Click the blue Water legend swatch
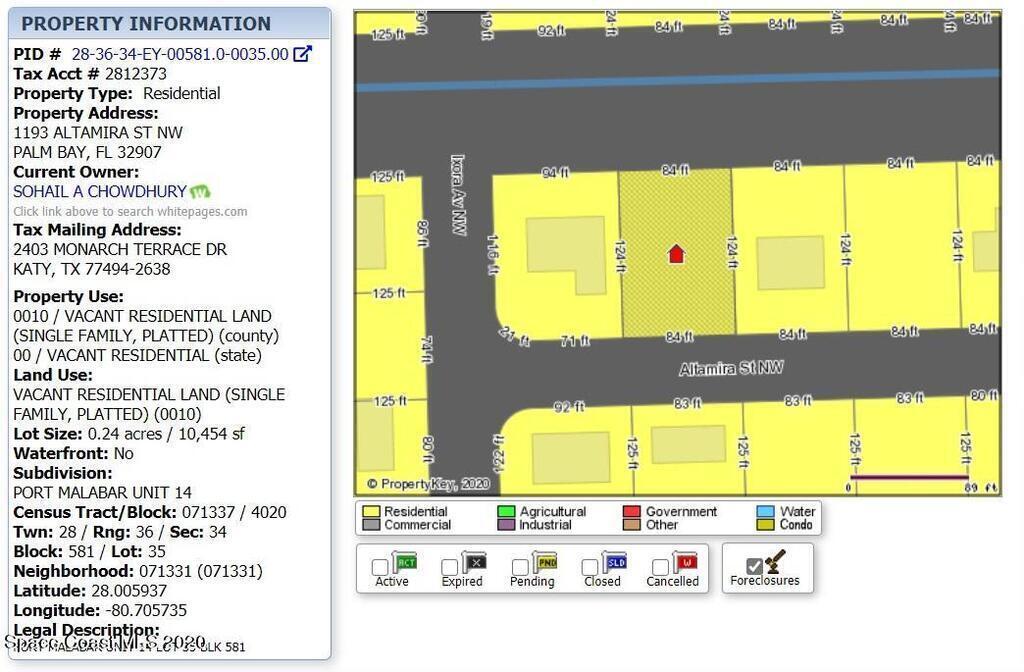The width and height of the screenshot is (1024, 672). [x=765, y=512]
